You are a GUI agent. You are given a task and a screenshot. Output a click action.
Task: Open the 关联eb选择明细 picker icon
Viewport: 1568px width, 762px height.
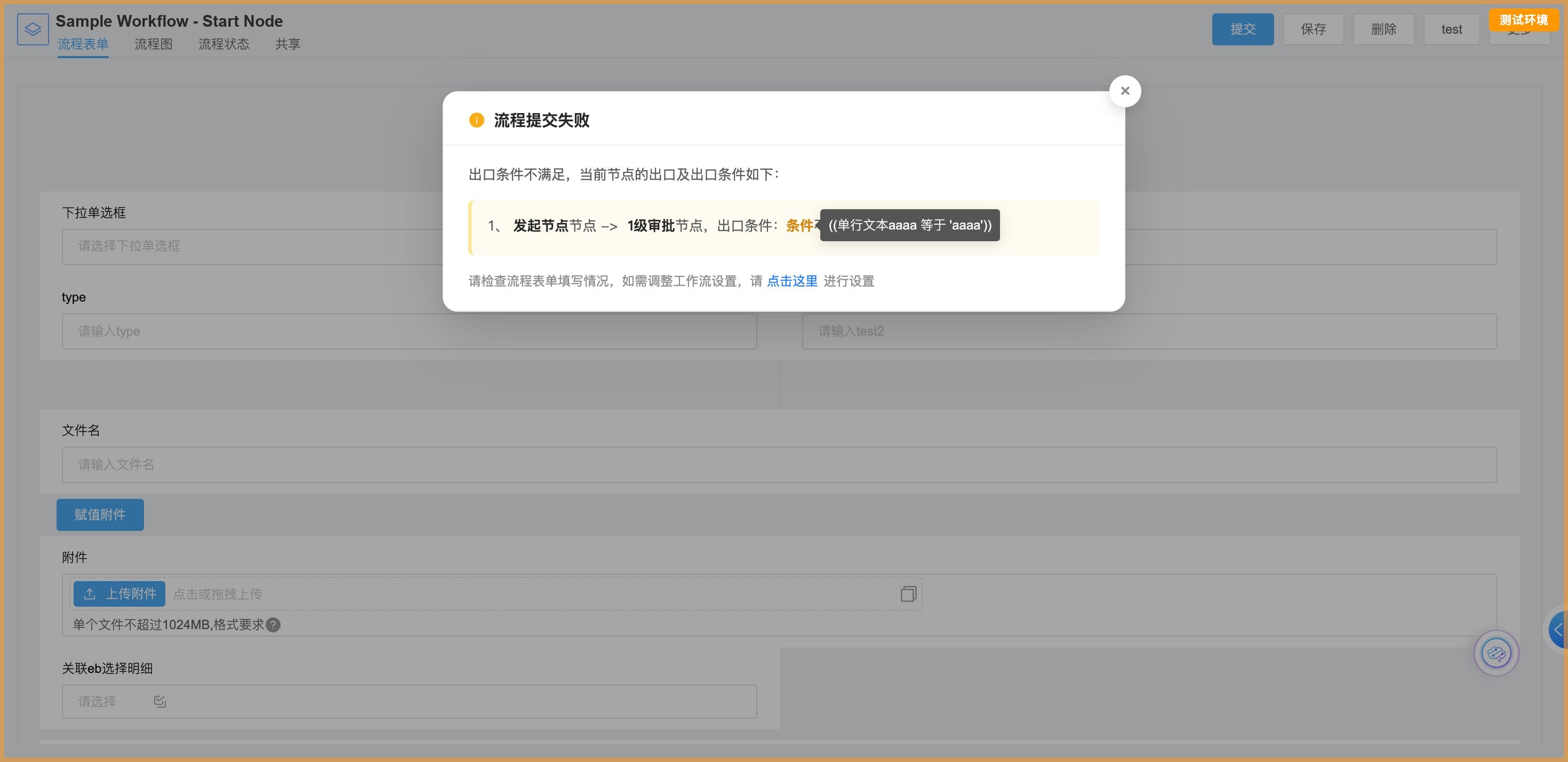pos(160,702)
